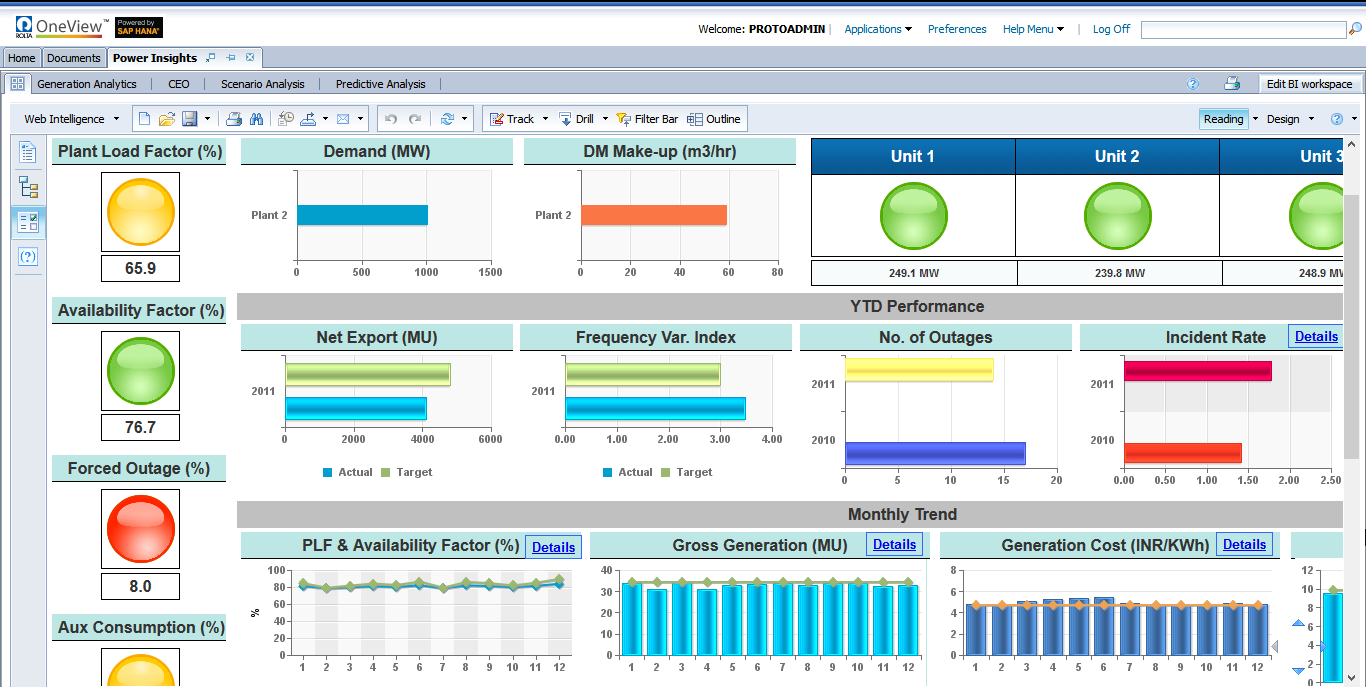Click the Print icon in Web Intelligence toolbar
The image size is (1366, 687).
click(234, 119)
